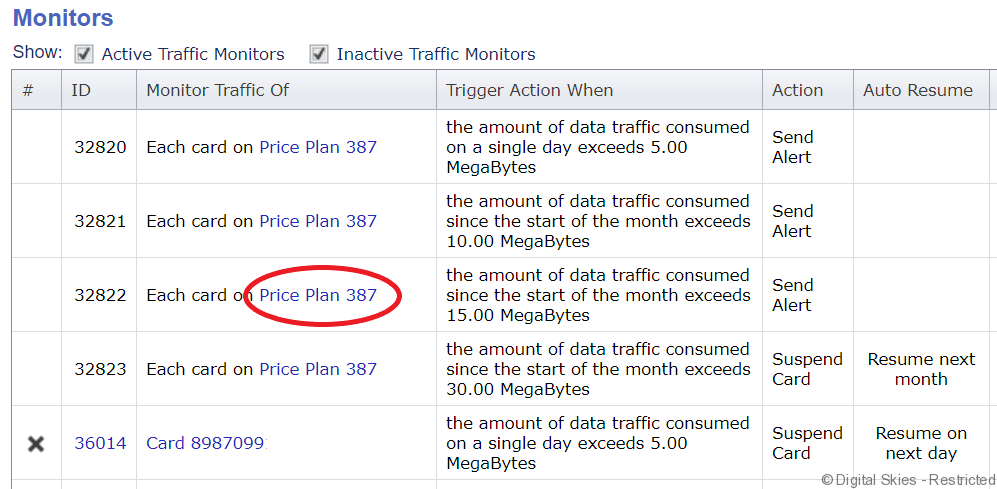Click the # column header
This screenshot has width=997, height=489.
pos(28,90)
